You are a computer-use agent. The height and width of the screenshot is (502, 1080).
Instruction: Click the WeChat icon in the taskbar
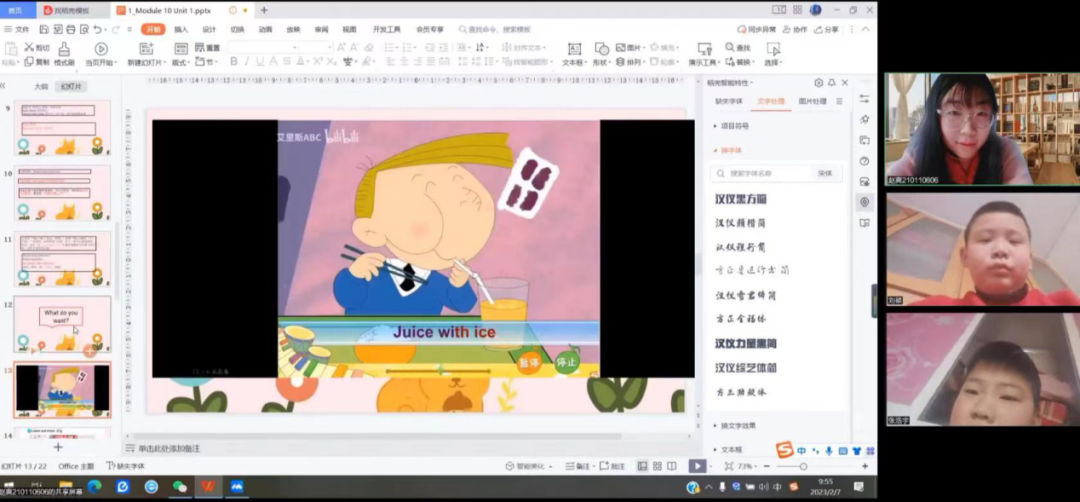[x=180, y=487]
